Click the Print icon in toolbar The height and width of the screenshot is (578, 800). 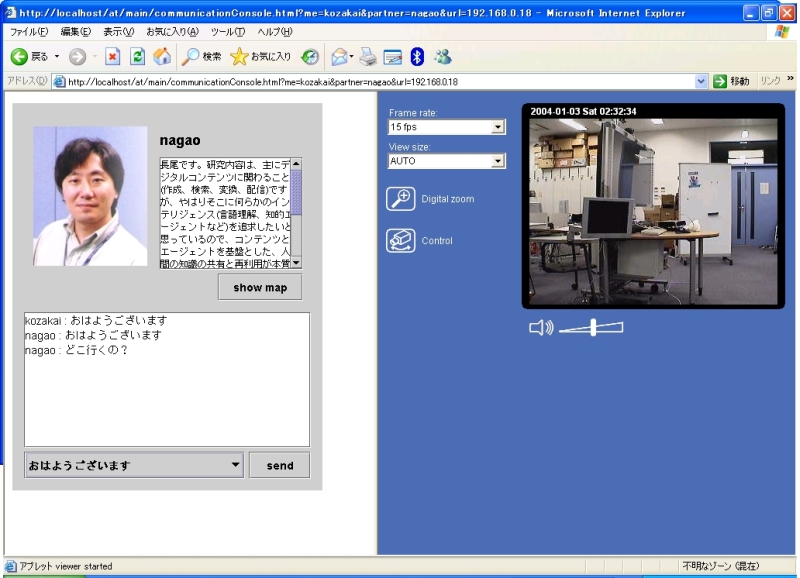coord(367,57)
